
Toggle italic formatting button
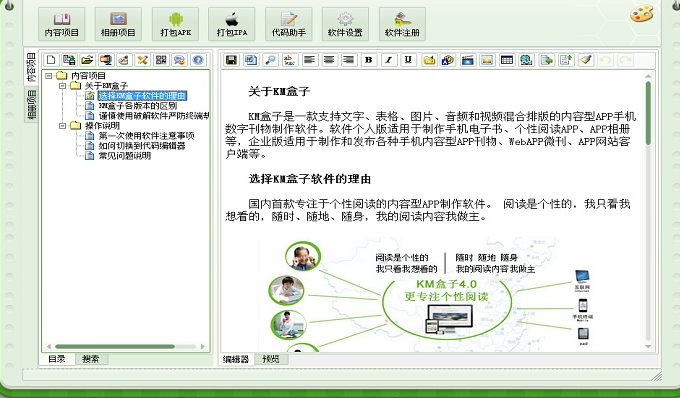(389, 60)
